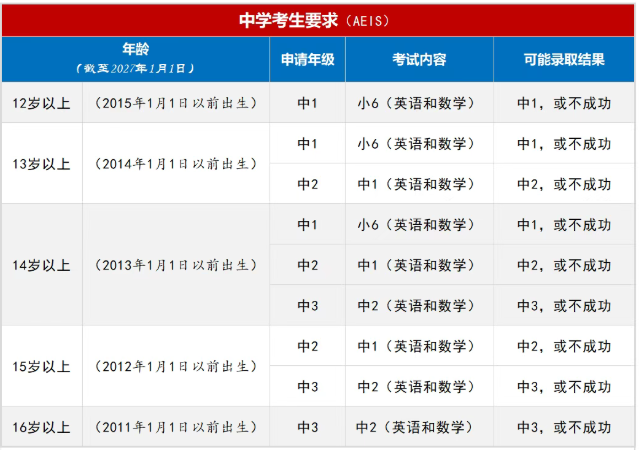Screen dimensions: 639x450
Task: Click the 2012年1月1日以前出生 cell
Action: [x=176, y=366]
